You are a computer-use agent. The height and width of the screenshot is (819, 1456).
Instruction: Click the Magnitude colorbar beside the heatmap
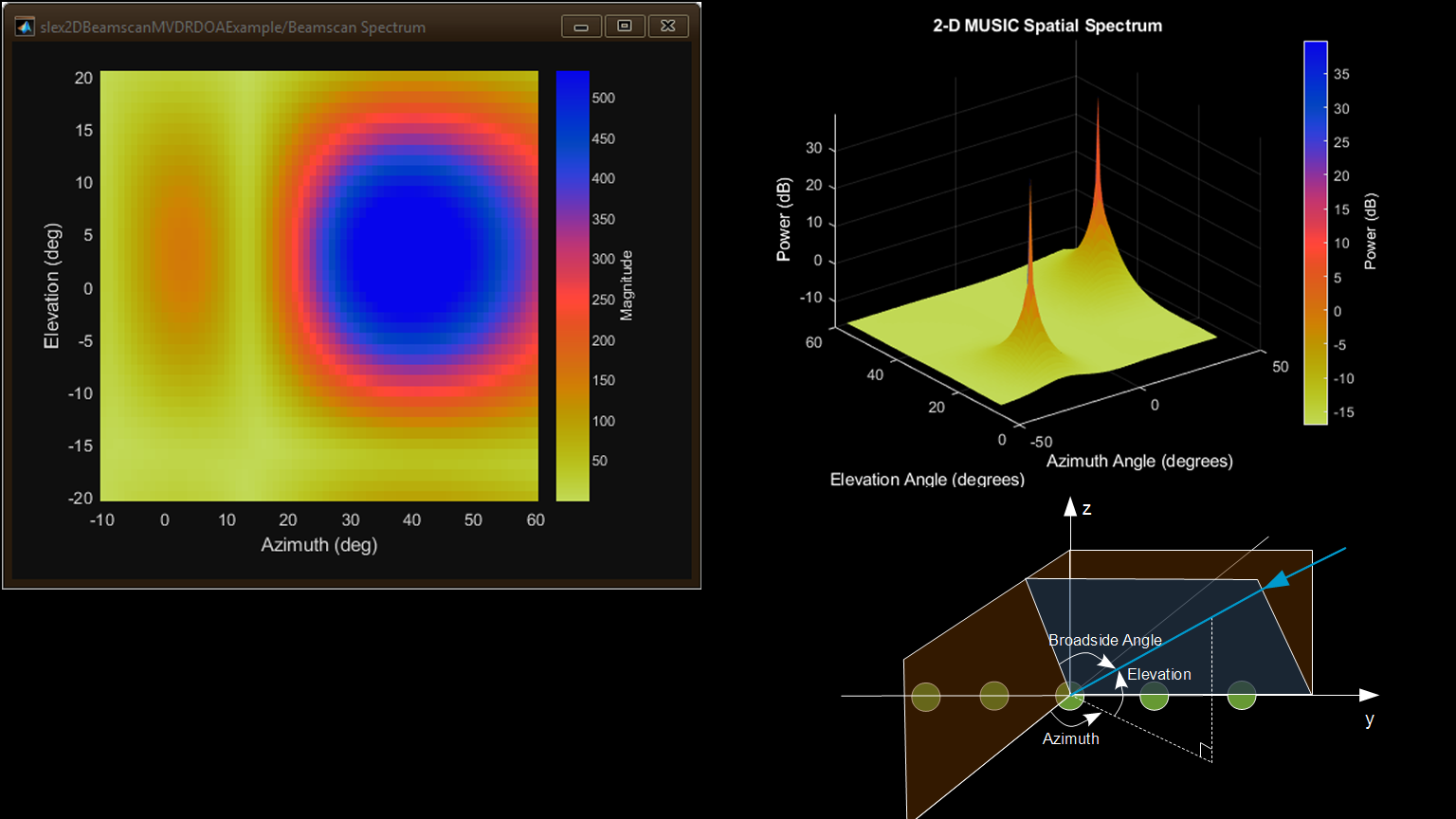(x=573, y=284)
